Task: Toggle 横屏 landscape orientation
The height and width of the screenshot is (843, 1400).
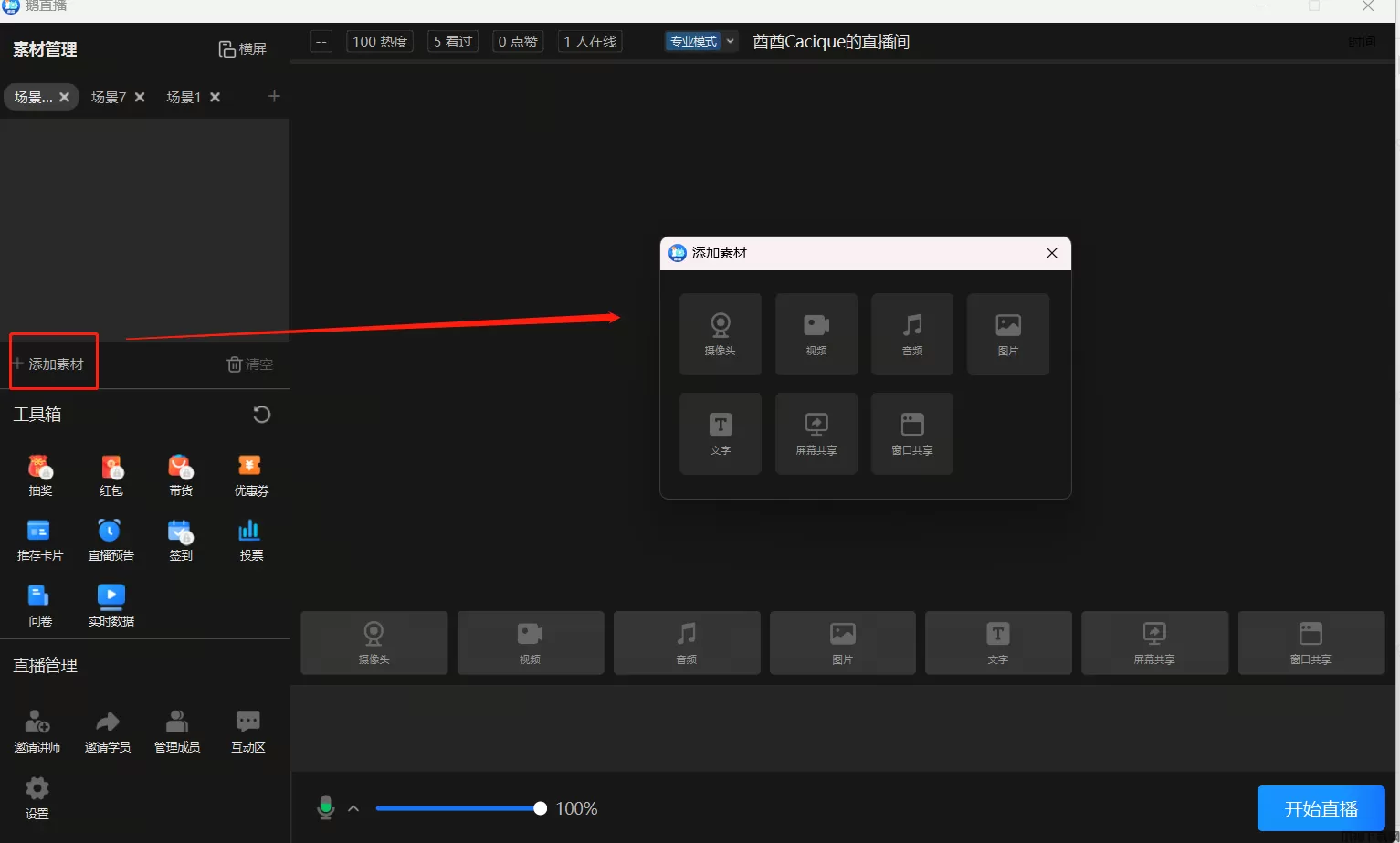Action: 243,49
